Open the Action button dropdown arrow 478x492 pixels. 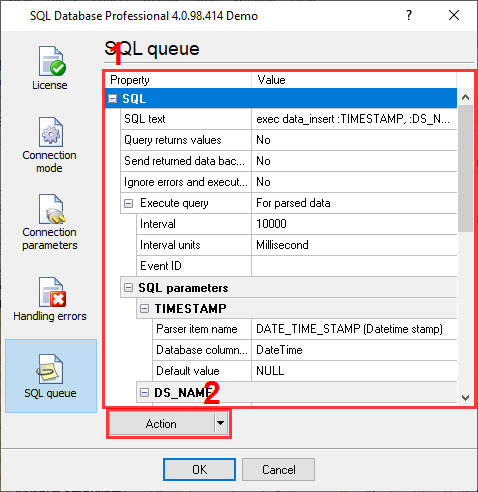click(220, 423)
